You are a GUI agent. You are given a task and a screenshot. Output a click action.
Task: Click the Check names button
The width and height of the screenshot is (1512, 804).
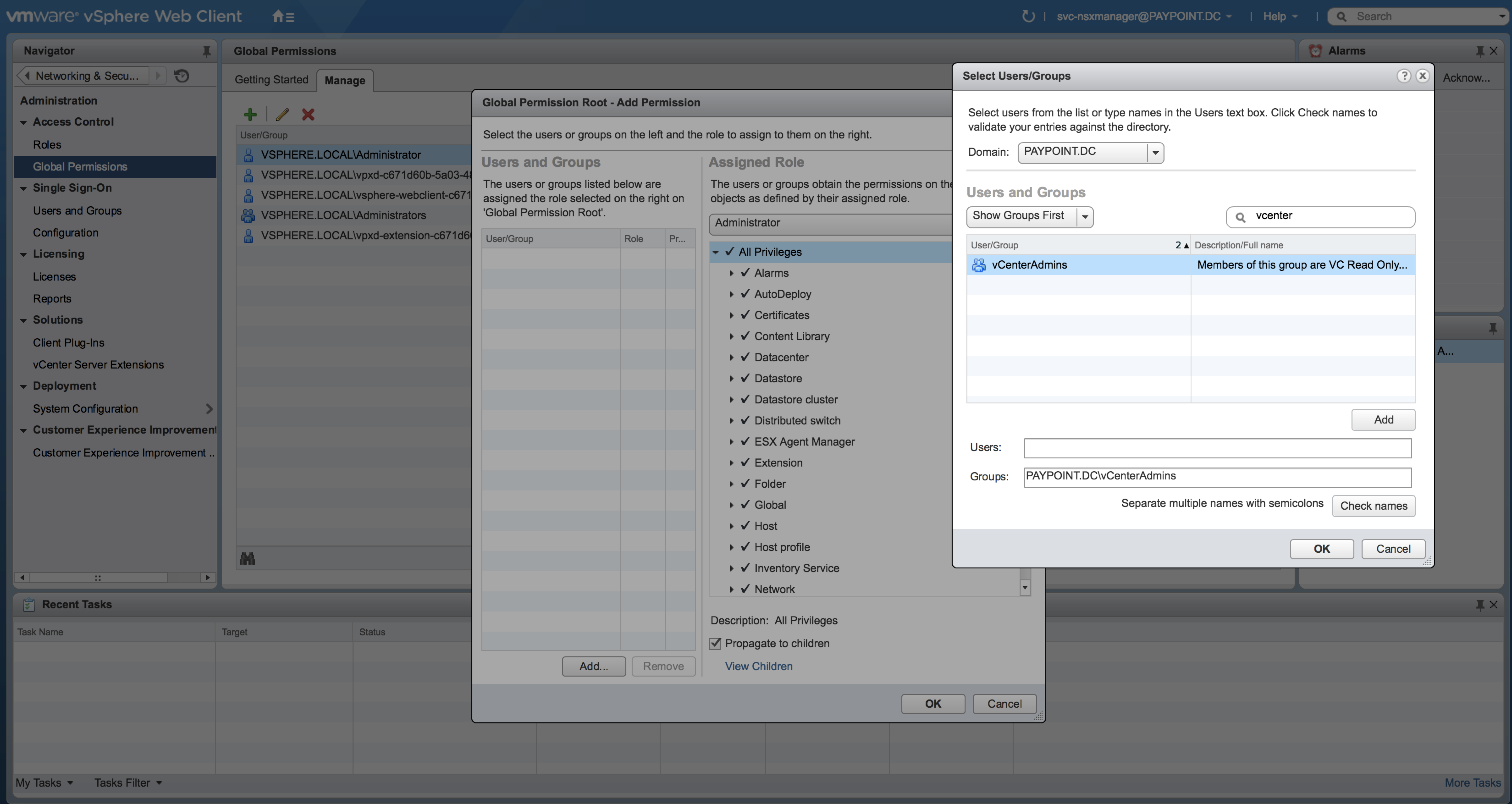pos(1373,506)
